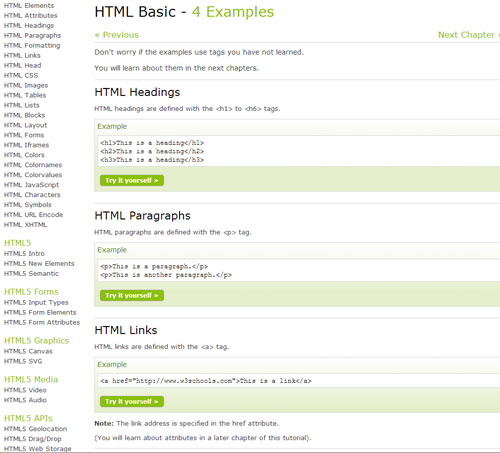Navigate to HTML CSS page
500x453 pixels.
click(21, 76)
